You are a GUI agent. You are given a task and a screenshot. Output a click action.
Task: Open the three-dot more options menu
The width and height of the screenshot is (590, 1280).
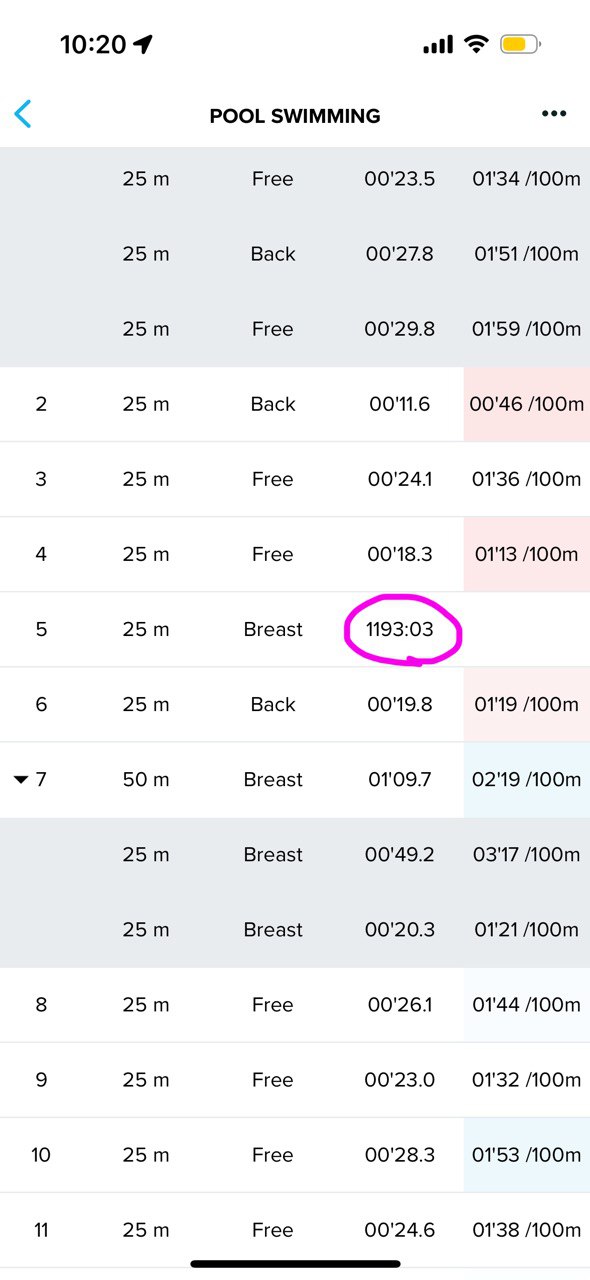click(554, 114)
